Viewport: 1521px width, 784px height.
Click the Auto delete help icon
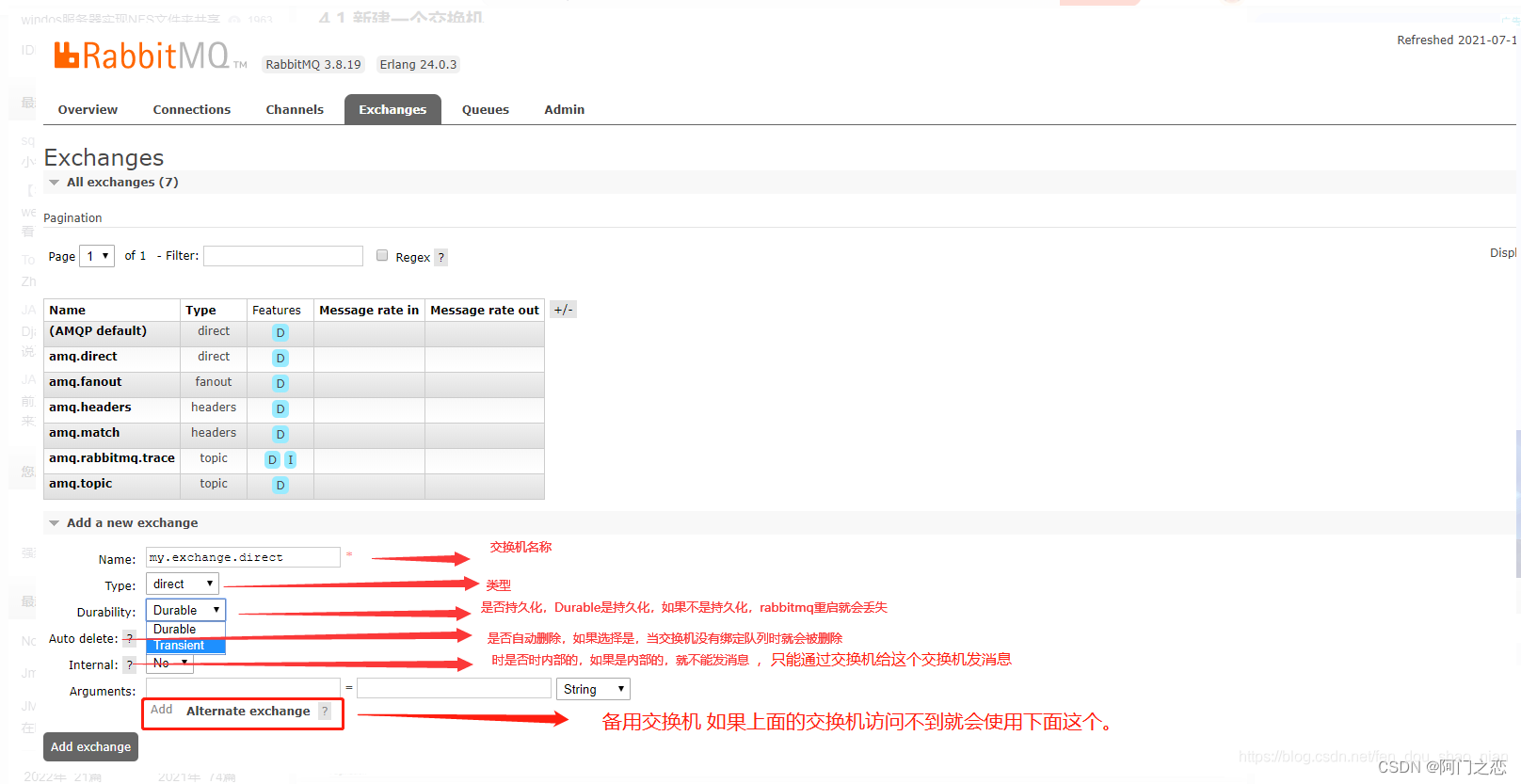pos(130,639)
